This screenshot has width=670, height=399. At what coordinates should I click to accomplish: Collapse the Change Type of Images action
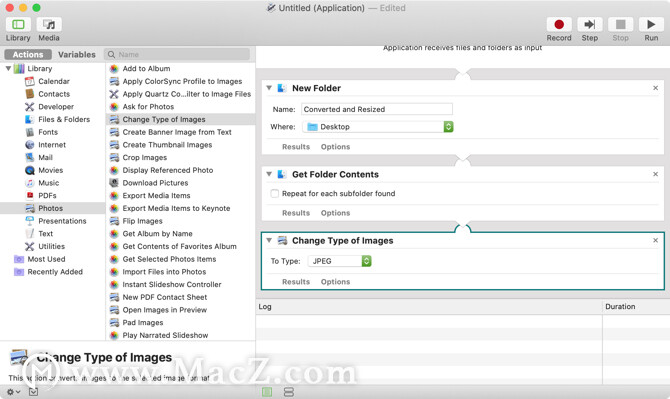269,241
